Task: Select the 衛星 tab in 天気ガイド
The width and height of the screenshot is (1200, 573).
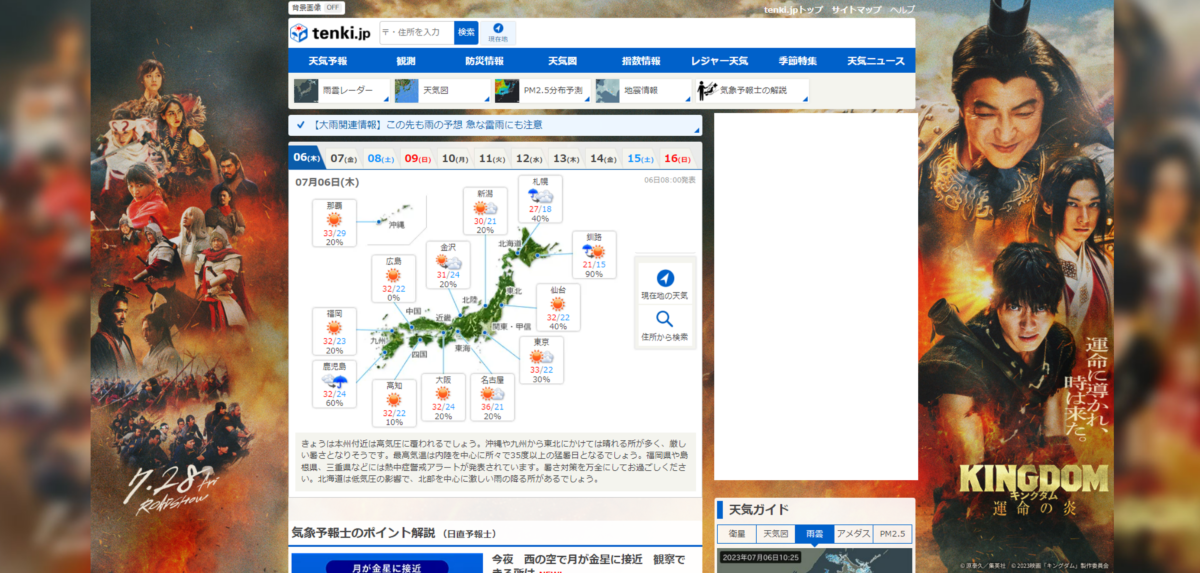Action: click(736, 534)
